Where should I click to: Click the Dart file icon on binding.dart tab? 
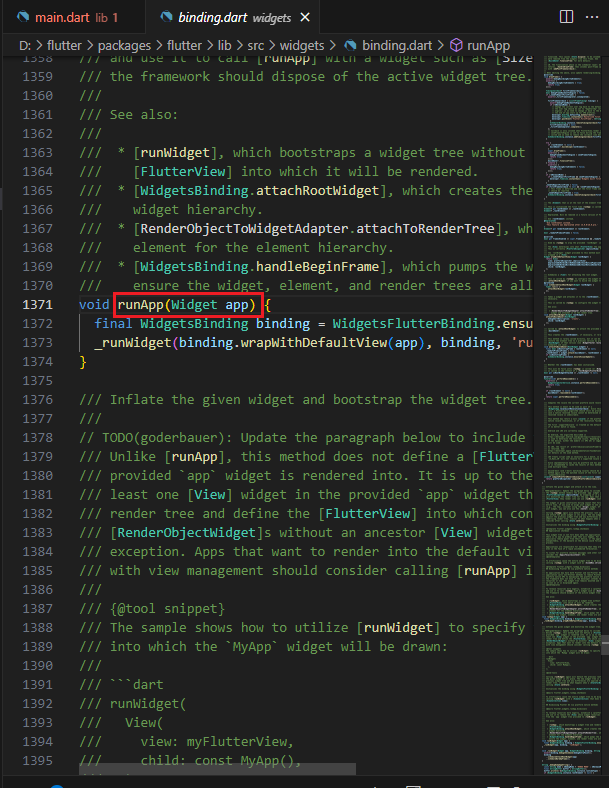click(166, 18)
